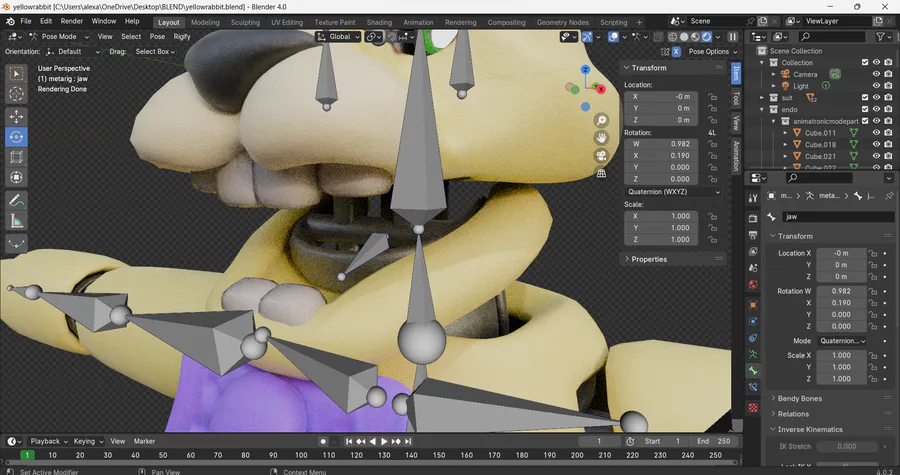Switch to wireframe viewport shading
Image resolution: width=900 pixels, height=475 pixels.
(672, 37)
